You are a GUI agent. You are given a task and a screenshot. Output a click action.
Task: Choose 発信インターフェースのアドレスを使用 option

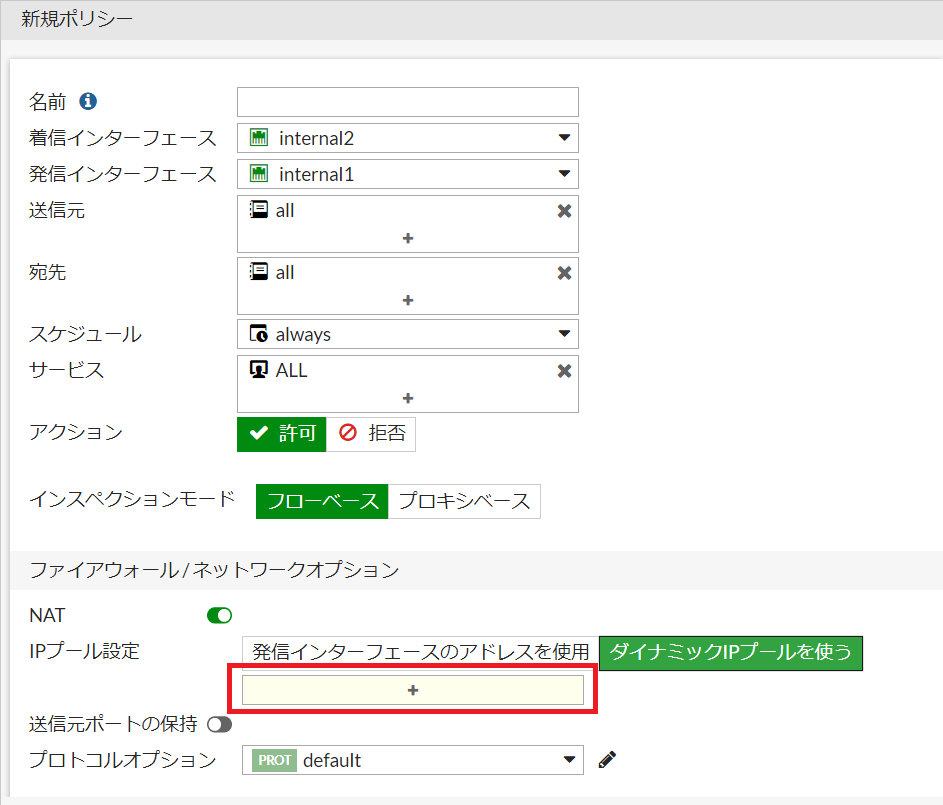pos(420,652)
